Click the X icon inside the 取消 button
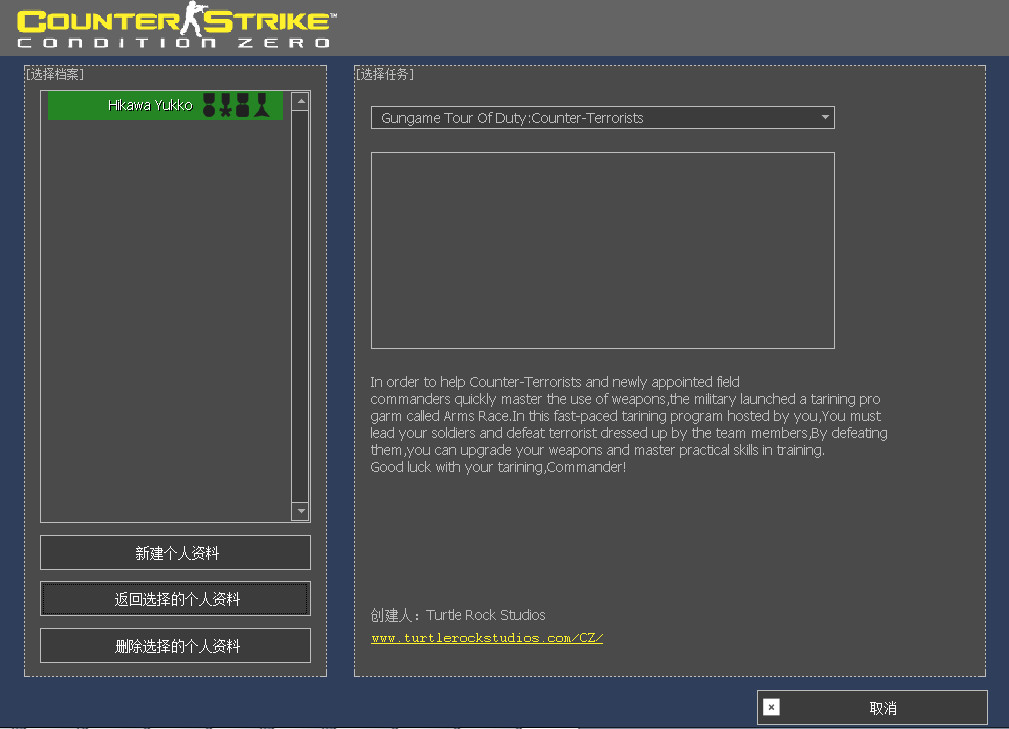1009x729 pixels. pos(771,707)
